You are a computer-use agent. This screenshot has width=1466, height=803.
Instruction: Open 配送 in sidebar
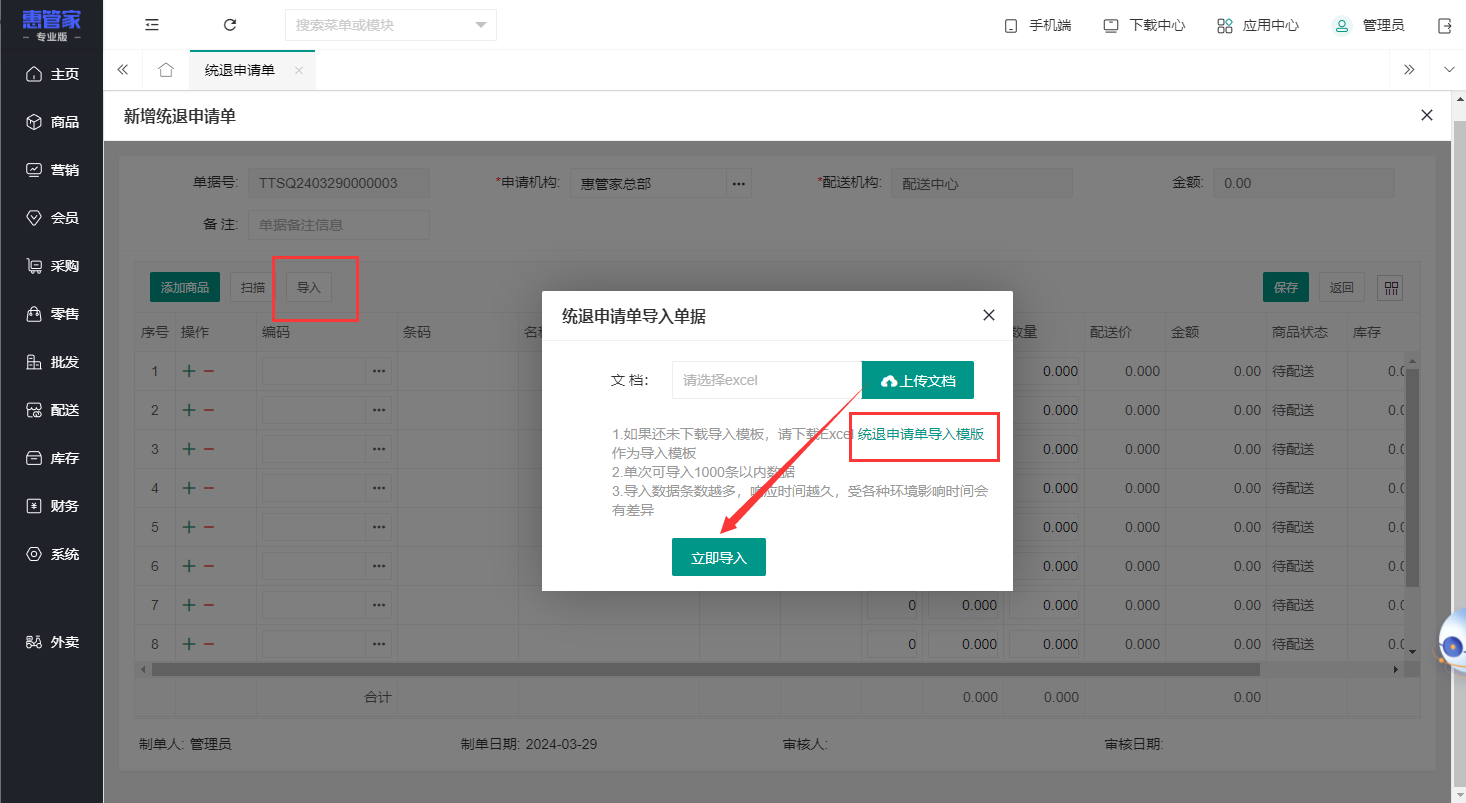coord(52,410)
